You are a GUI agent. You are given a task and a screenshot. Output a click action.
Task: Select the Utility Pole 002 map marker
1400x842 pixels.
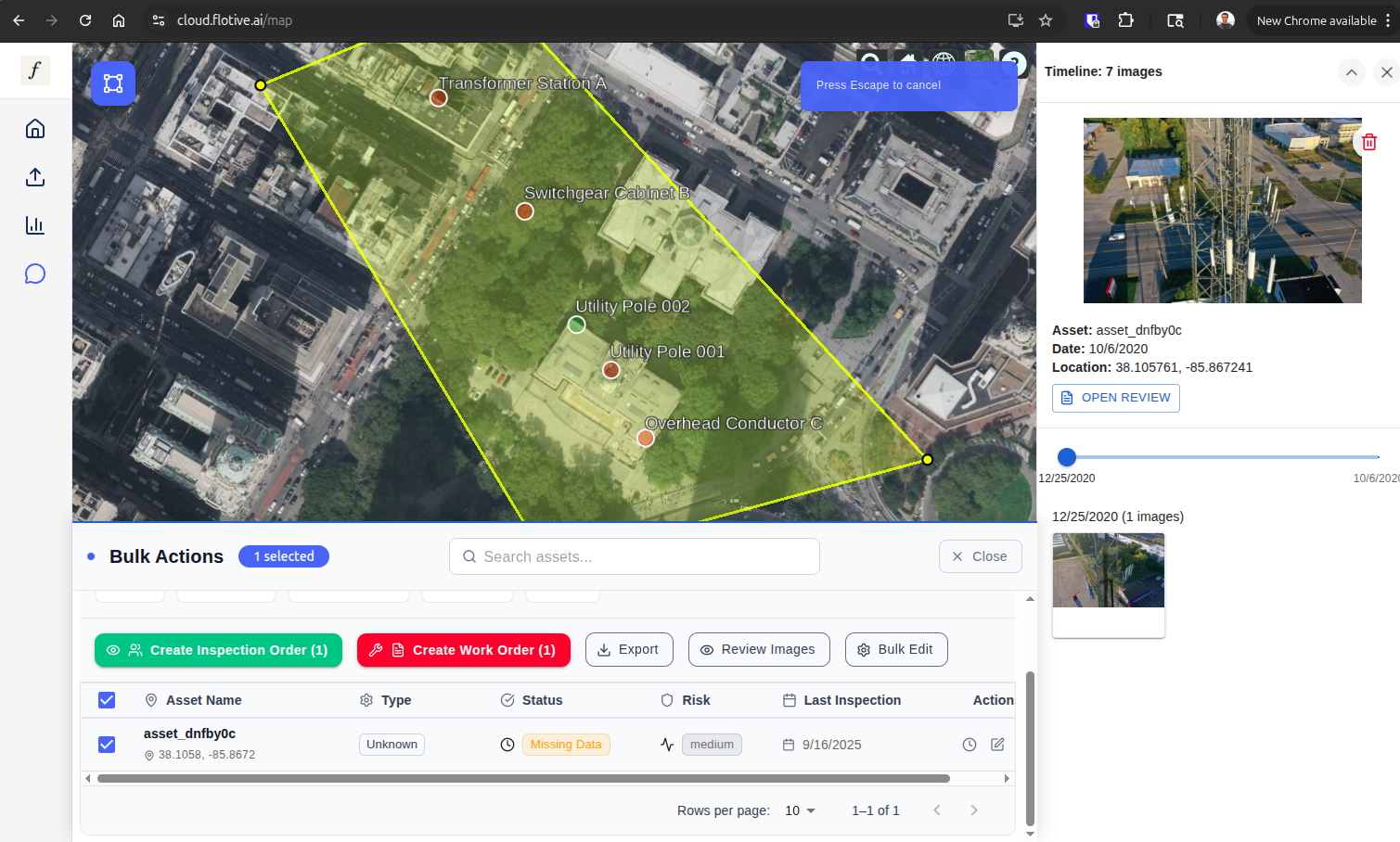[x=576, y=325]
